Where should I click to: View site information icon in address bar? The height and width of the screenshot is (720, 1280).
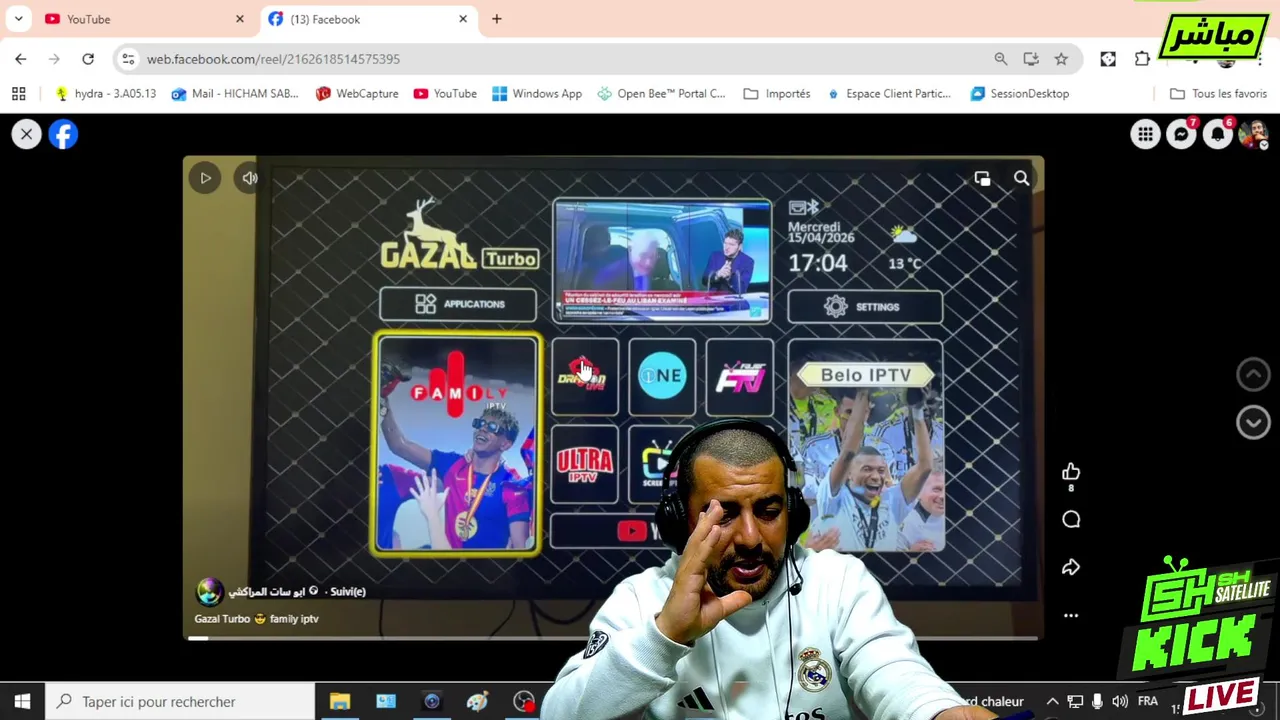(128, 59)
